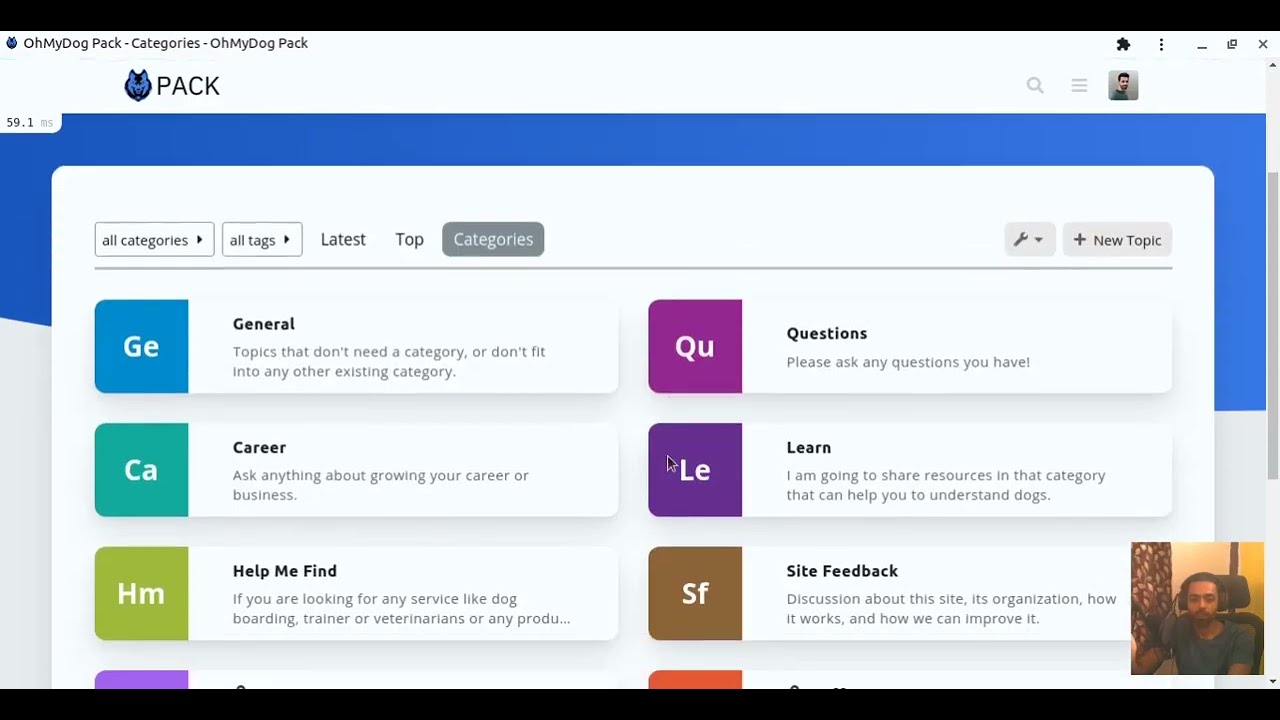The width and height of the screenshot is (1280, 720).
Task: Open the browser three-dot menu
Action: click(1161, 44)
